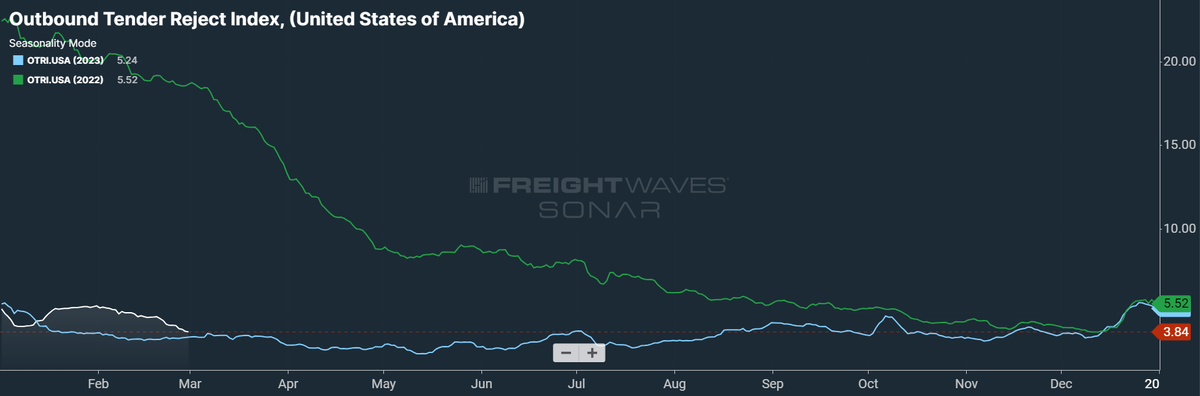Click the Oct marker on time axis
Viewport: 1200px width, 396px height.
pos(868,384)
